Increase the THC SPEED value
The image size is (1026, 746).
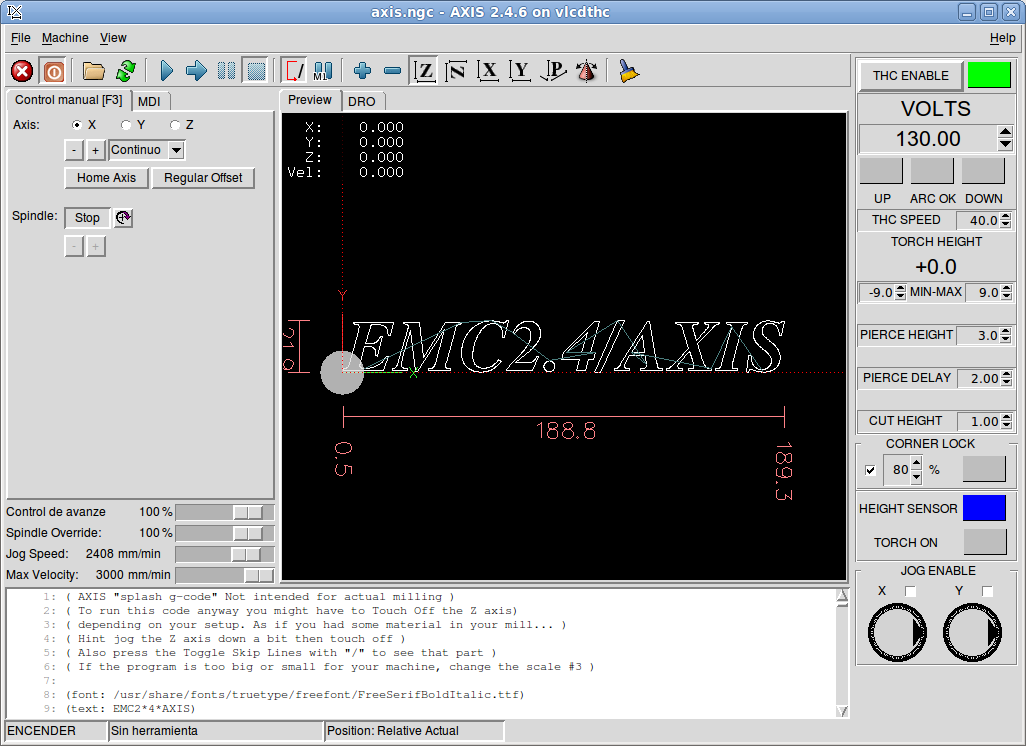pos(1006,217)
